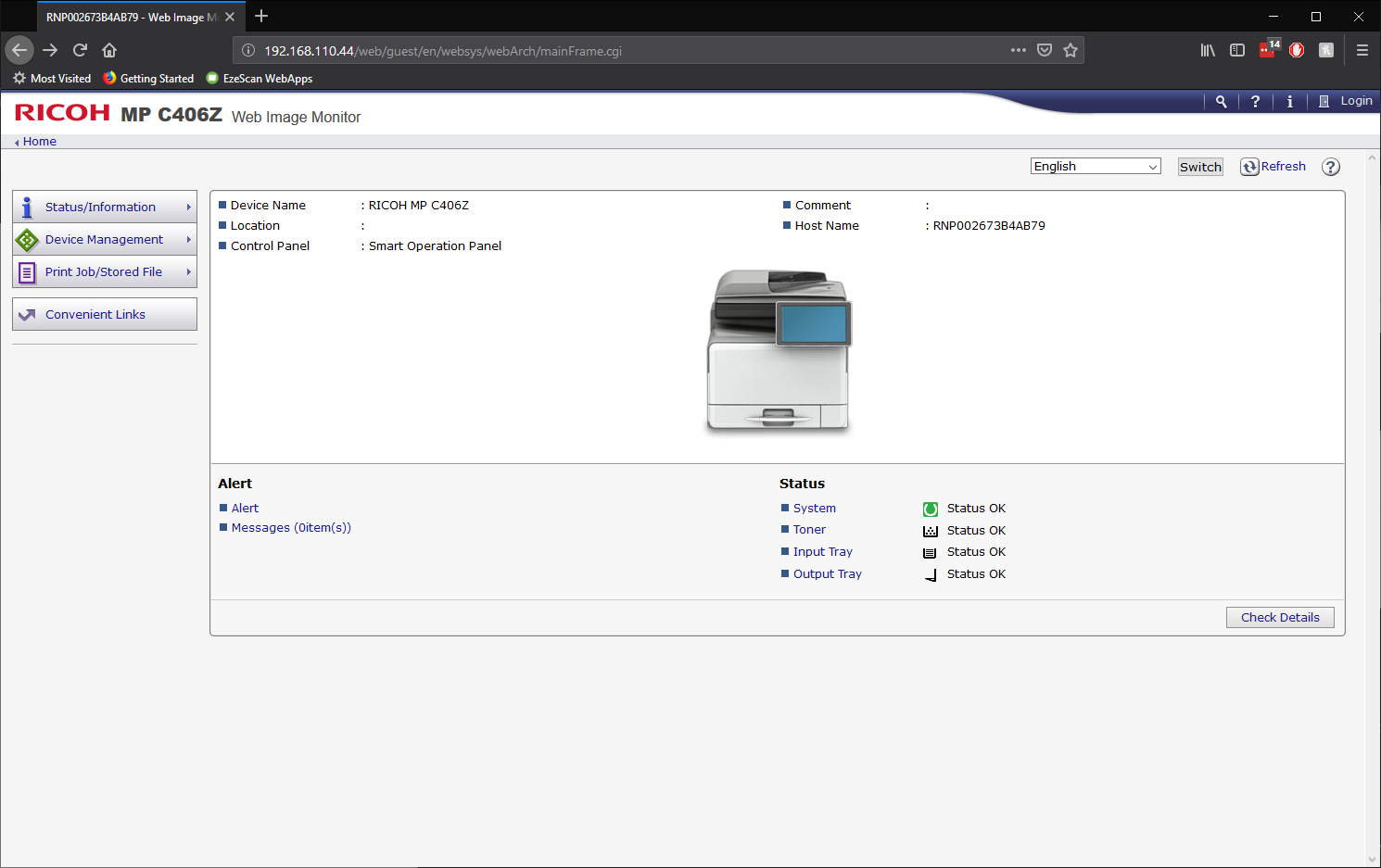Screen dimensions: 1381x868
Task: Open the language dropdown showing English
Action: pos(1095,167)
